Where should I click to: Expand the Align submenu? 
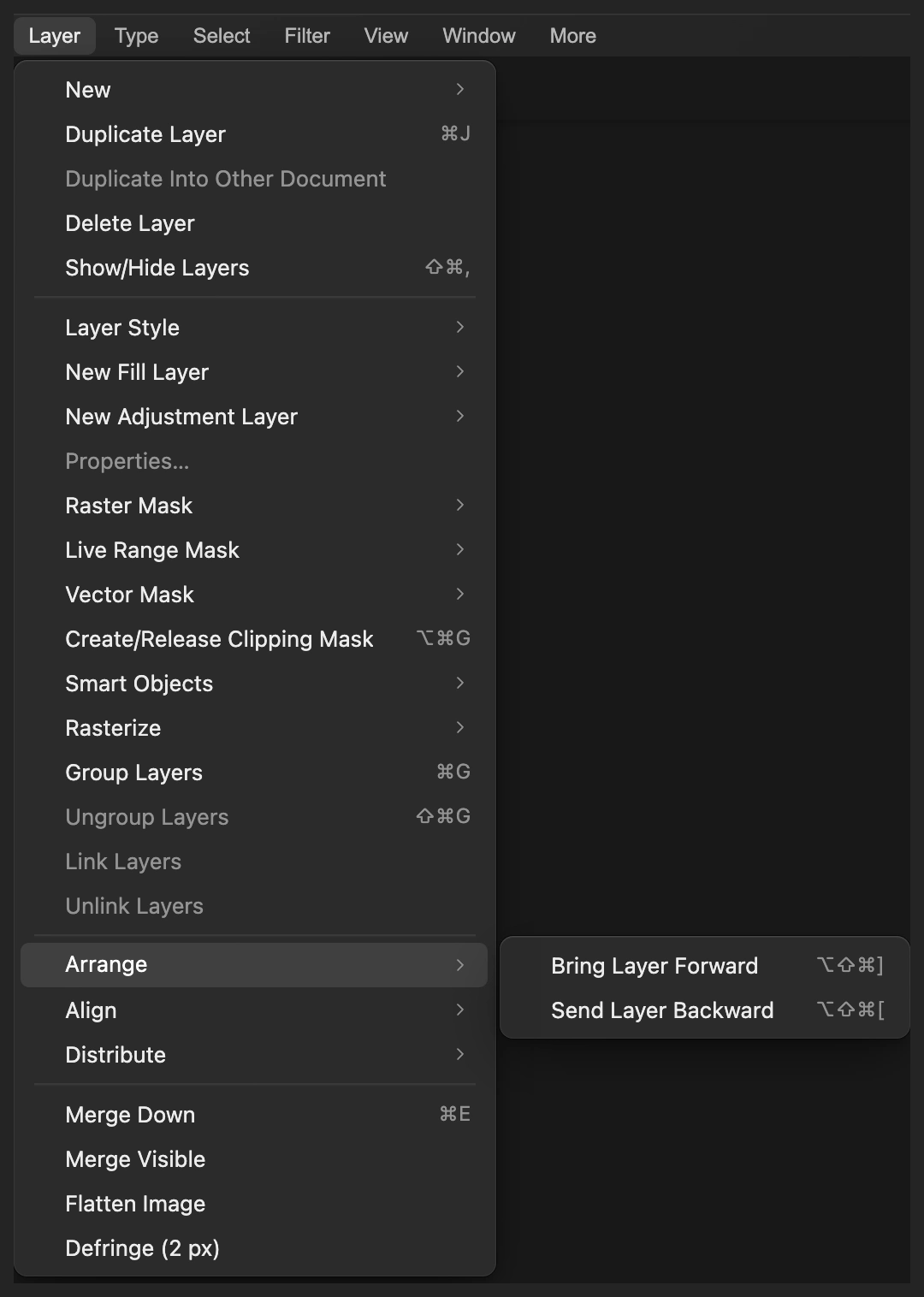click(254, 1010)
